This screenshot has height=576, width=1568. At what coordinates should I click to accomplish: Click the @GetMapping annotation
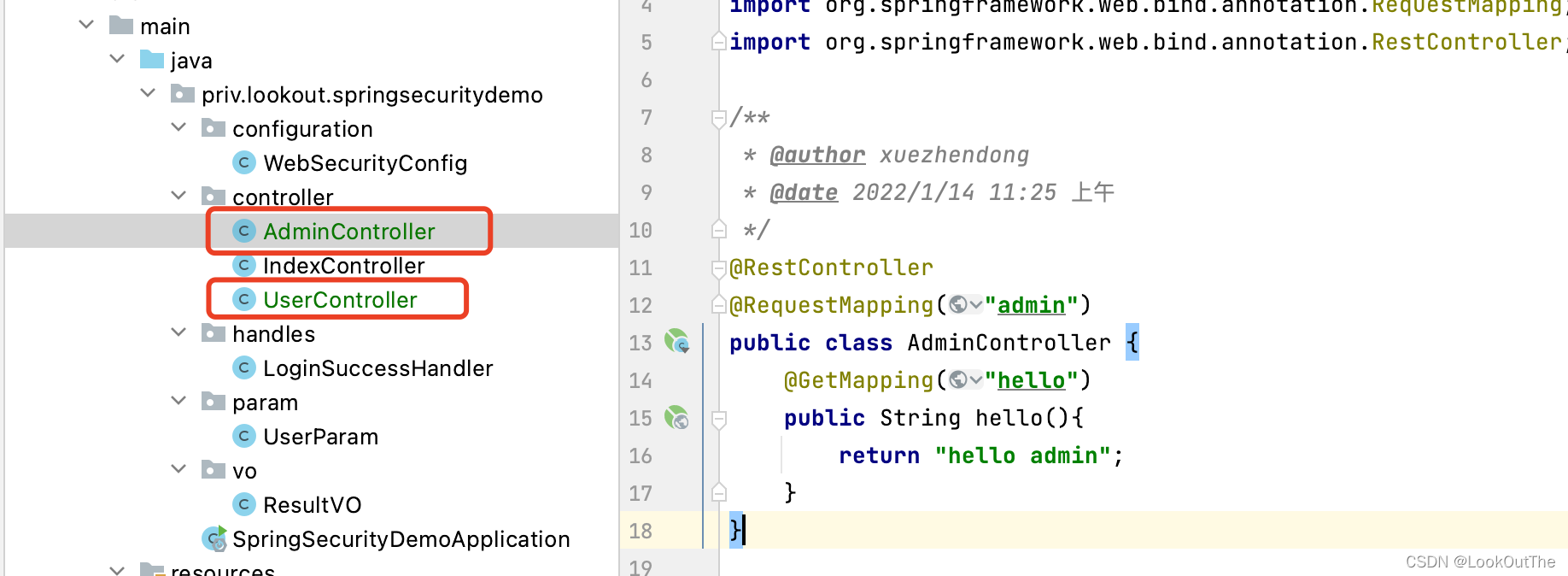click(859, 380)
